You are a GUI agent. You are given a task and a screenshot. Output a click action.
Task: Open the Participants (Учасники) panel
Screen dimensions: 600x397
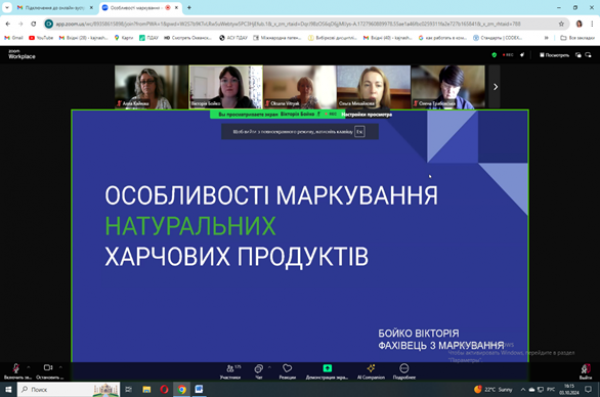point(230,371)
